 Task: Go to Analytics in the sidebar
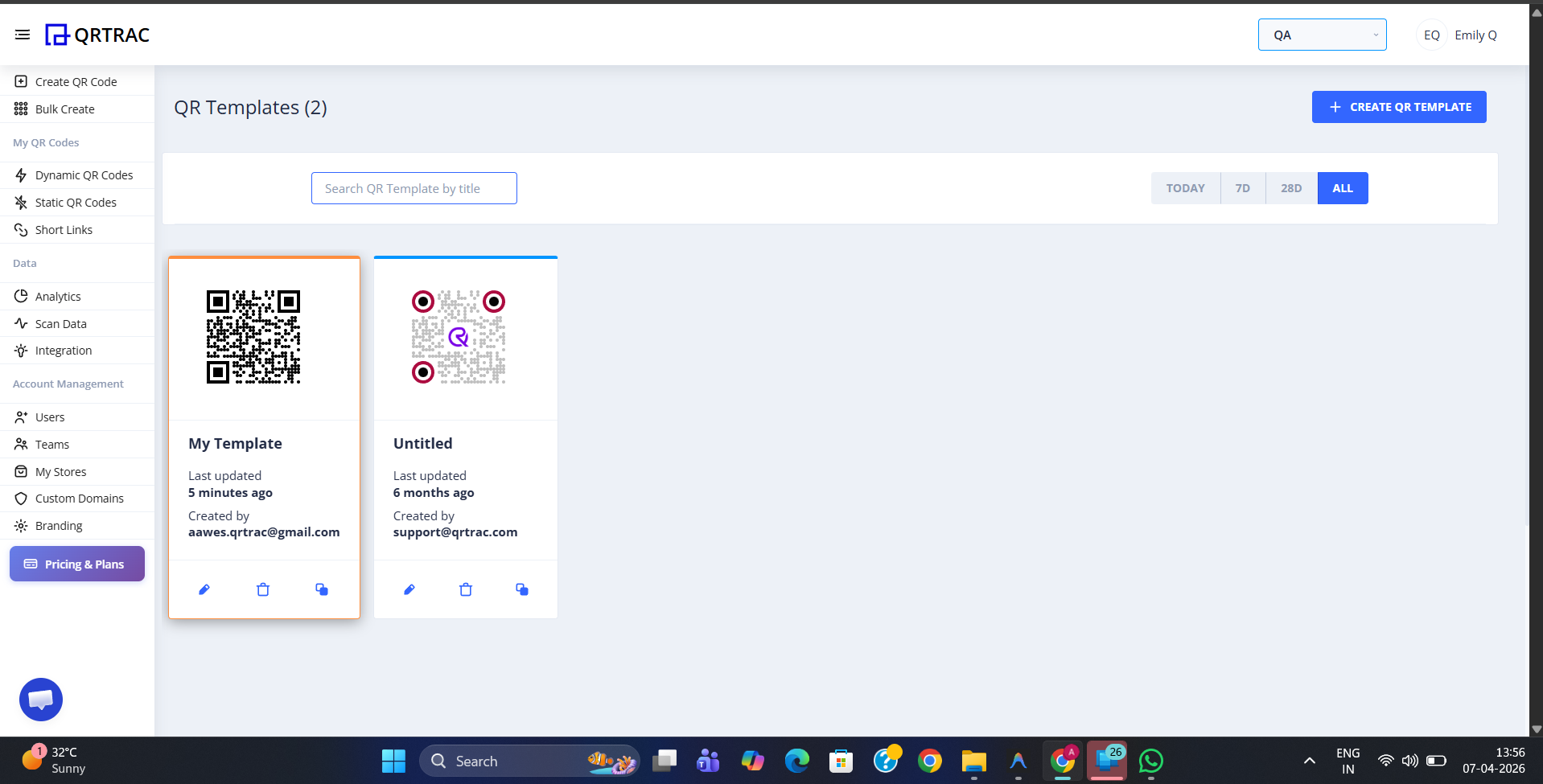point(58,297)
